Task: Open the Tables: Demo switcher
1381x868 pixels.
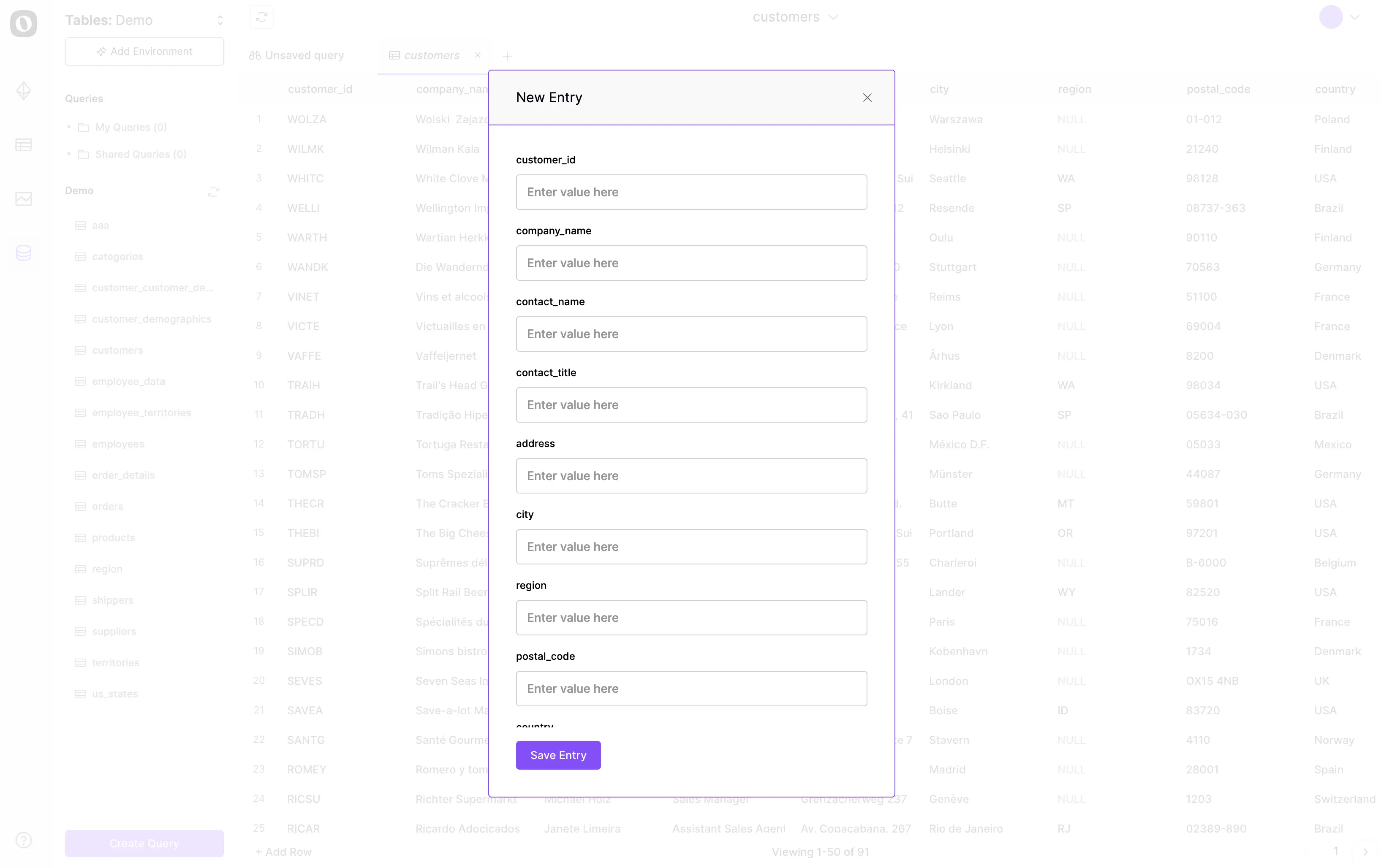Action: coord(144,20)
